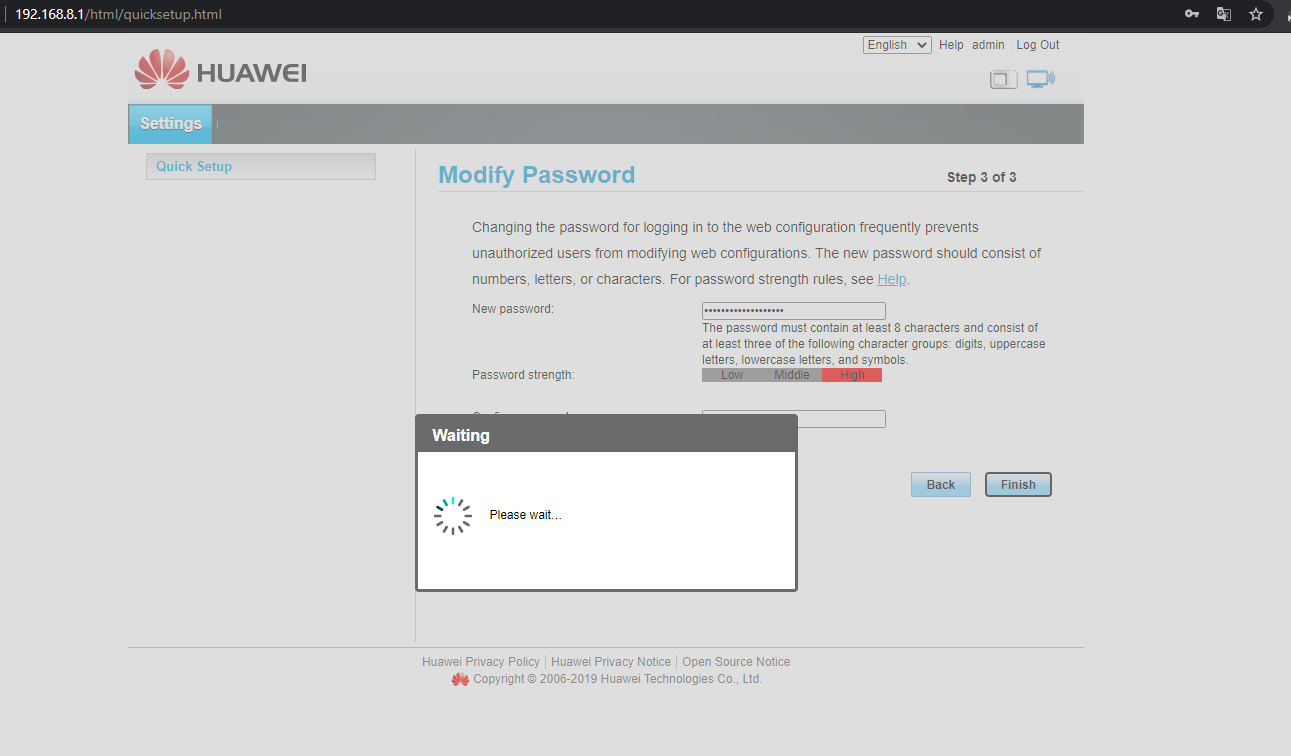Open the Huawei Privacy Policy link
This screenshot has width=1291, height=756.
click(x=480, y=662)
